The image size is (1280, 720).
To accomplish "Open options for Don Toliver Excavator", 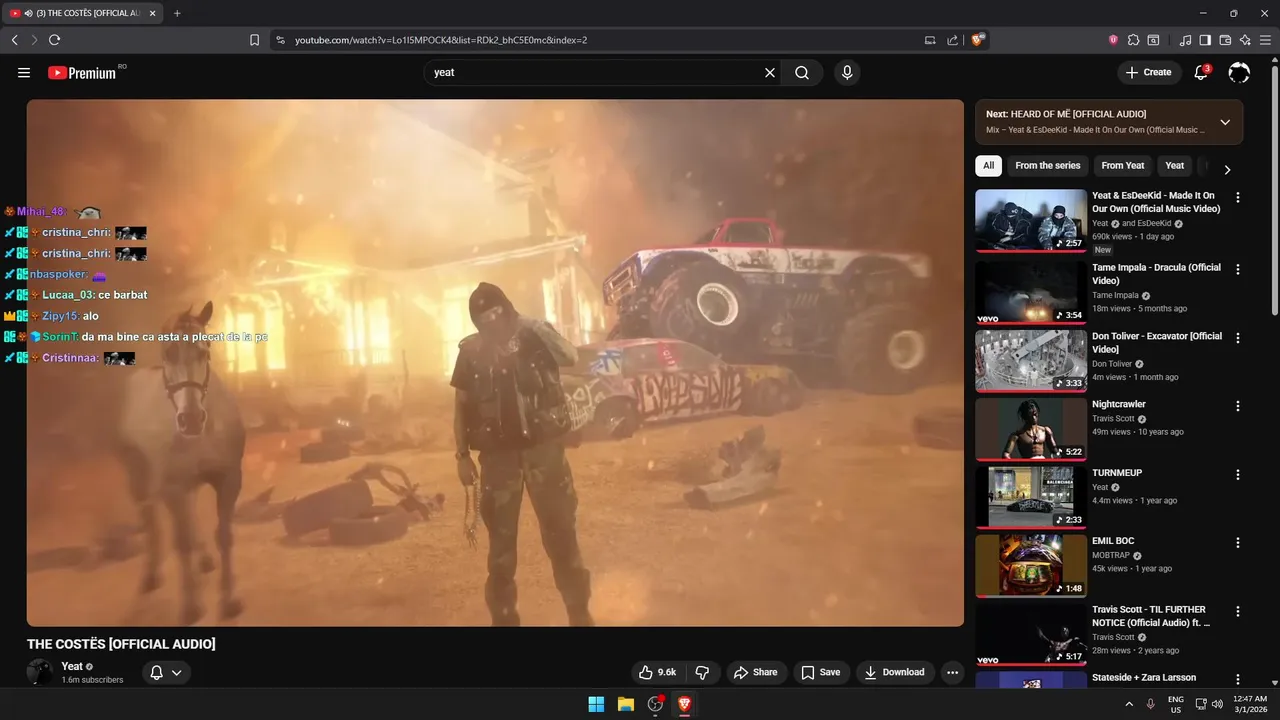I will pyautogui.click(x=1238, y=337).
